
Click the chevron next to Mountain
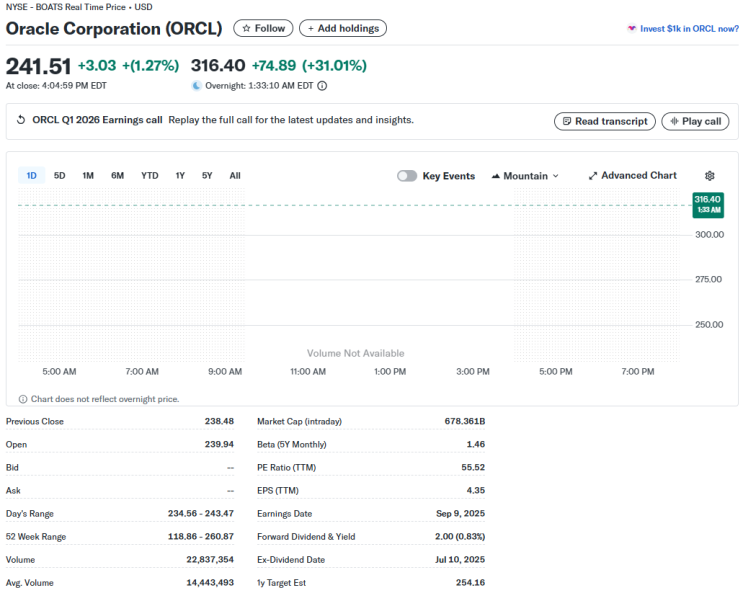click(556, 176)
